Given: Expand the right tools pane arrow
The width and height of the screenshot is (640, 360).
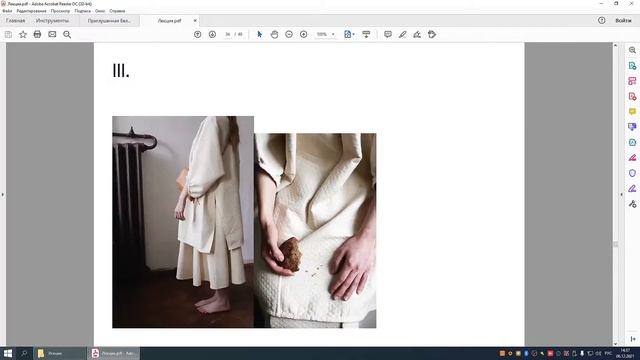Looking at the screenshot, I should 633,339.
